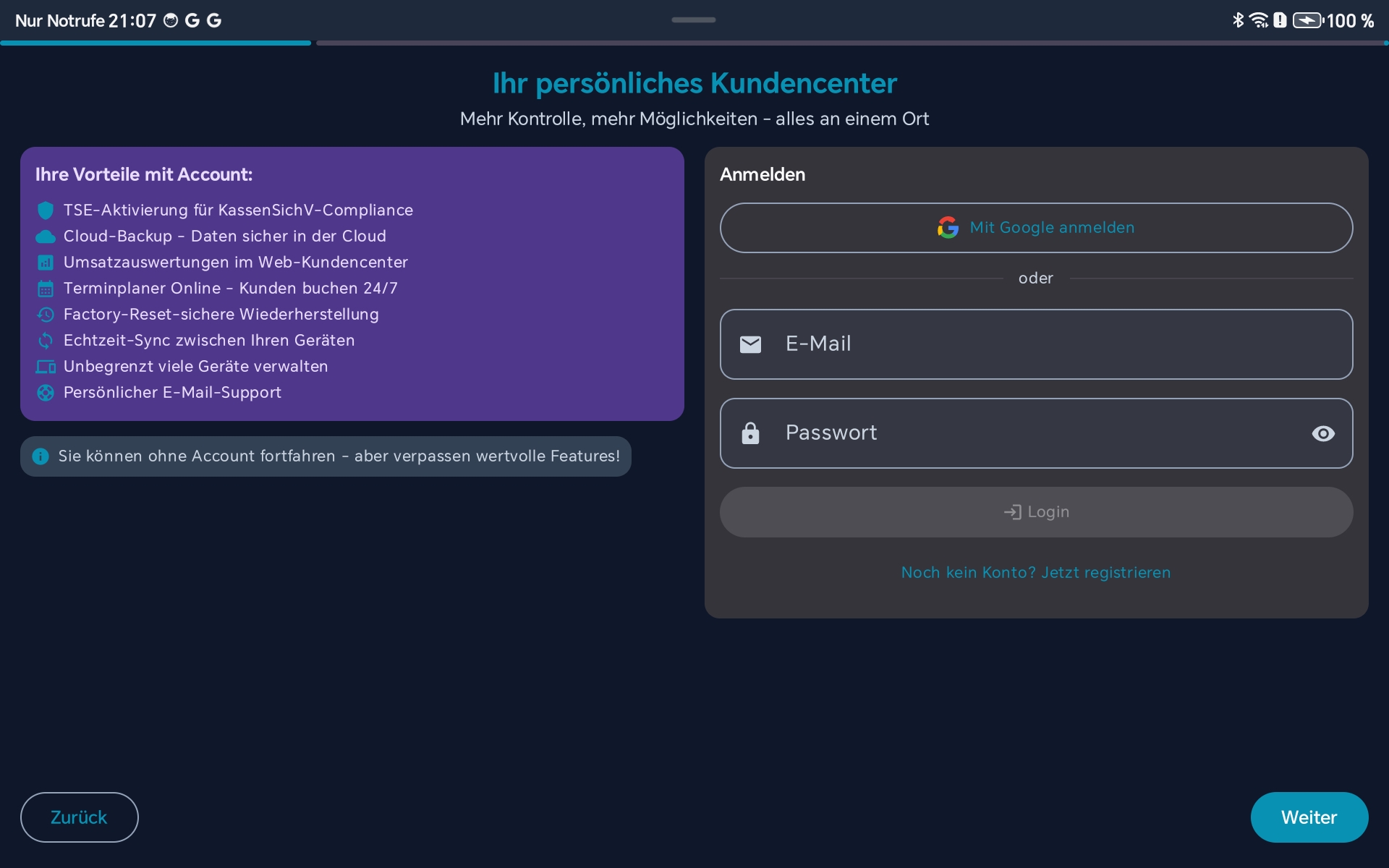Click the Geräte verwalten devices icon

45,367
